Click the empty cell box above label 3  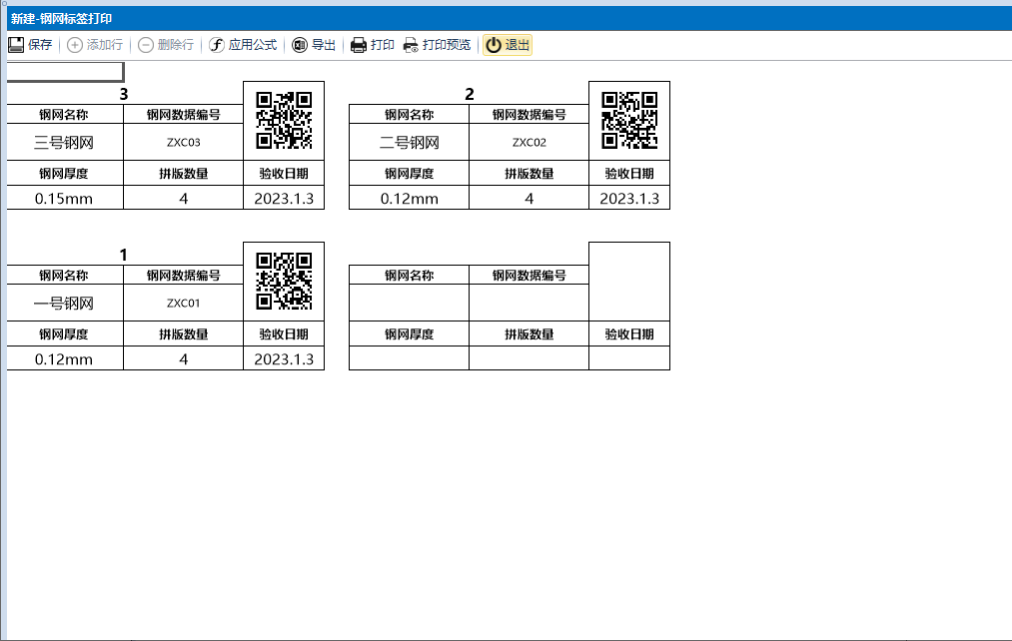65,72
